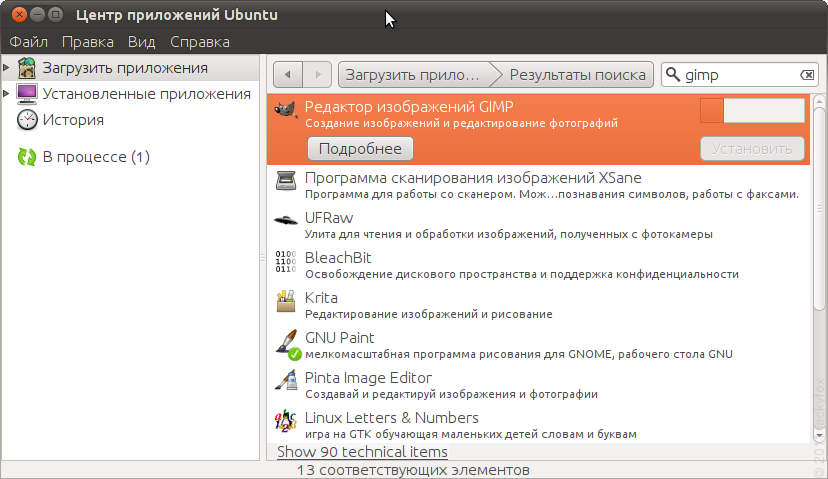Viewport: 828px width, 479px height.
Task: Open the Вид menu
Action: coord(142,42)
